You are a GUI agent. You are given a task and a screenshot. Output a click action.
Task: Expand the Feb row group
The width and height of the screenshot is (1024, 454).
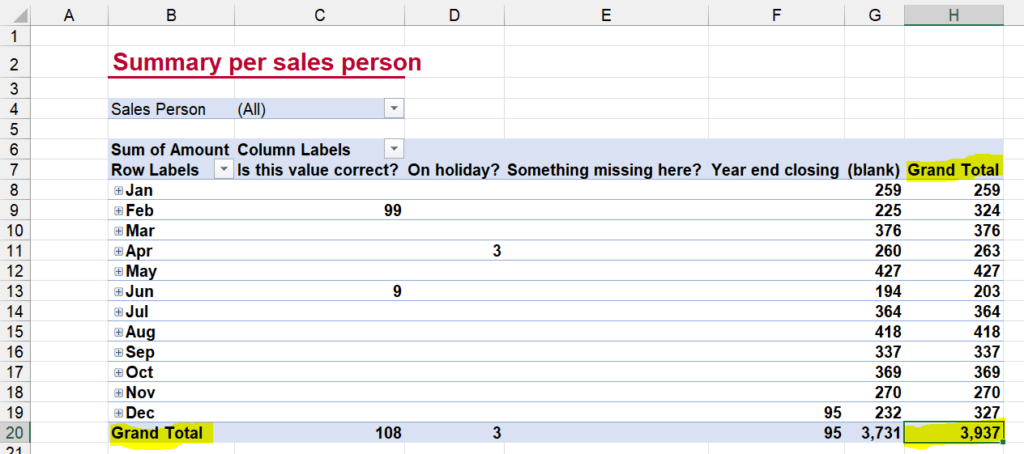118,210
